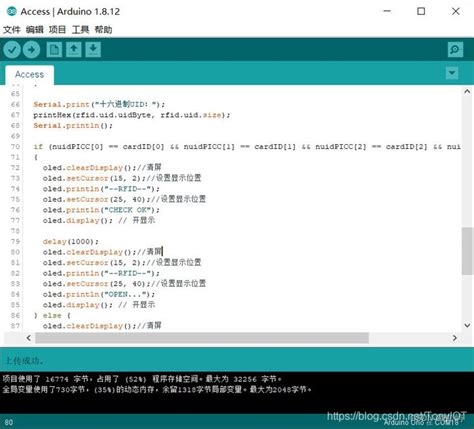
Task: Click the horizontal scroll left arrow
Action: (x=29, y=338)
